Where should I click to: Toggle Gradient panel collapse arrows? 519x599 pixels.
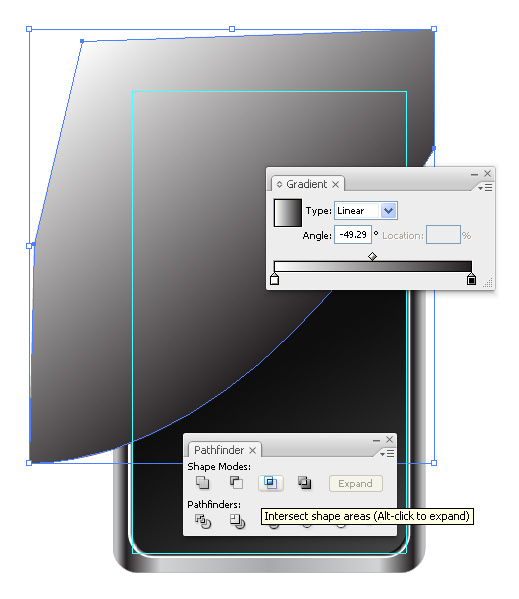click(x=280, y=184)
